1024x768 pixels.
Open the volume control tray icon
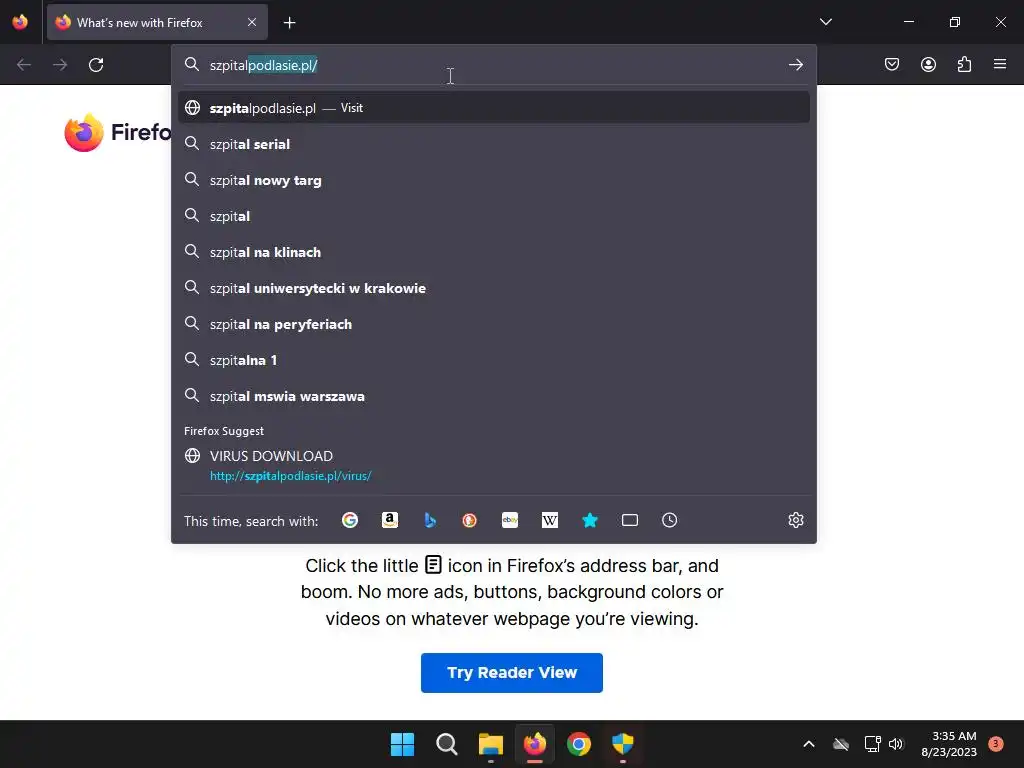click(896, 744)
